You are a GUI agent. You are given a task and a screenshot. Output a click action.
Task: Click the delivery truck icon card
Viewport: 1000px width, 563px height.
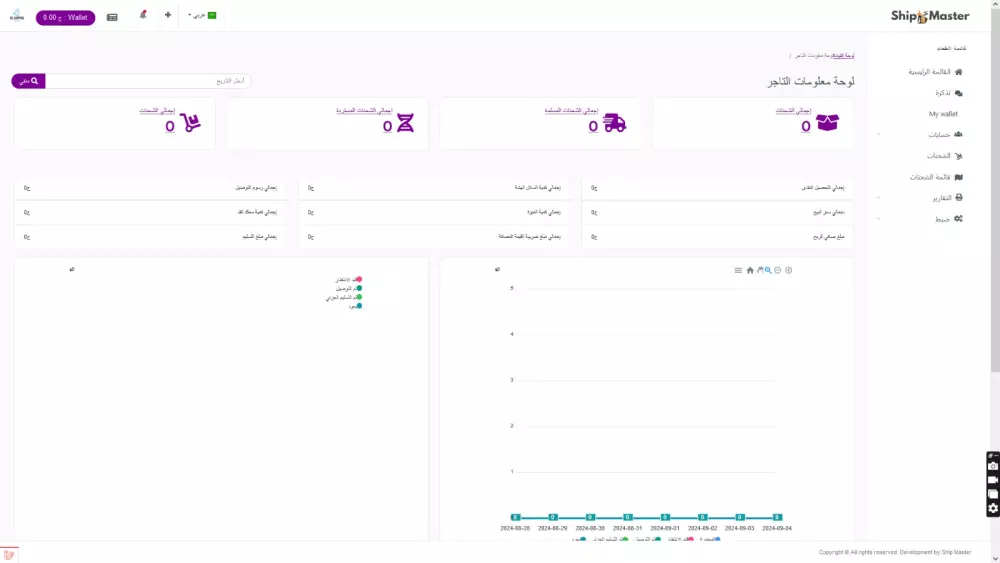click(614, 123)
